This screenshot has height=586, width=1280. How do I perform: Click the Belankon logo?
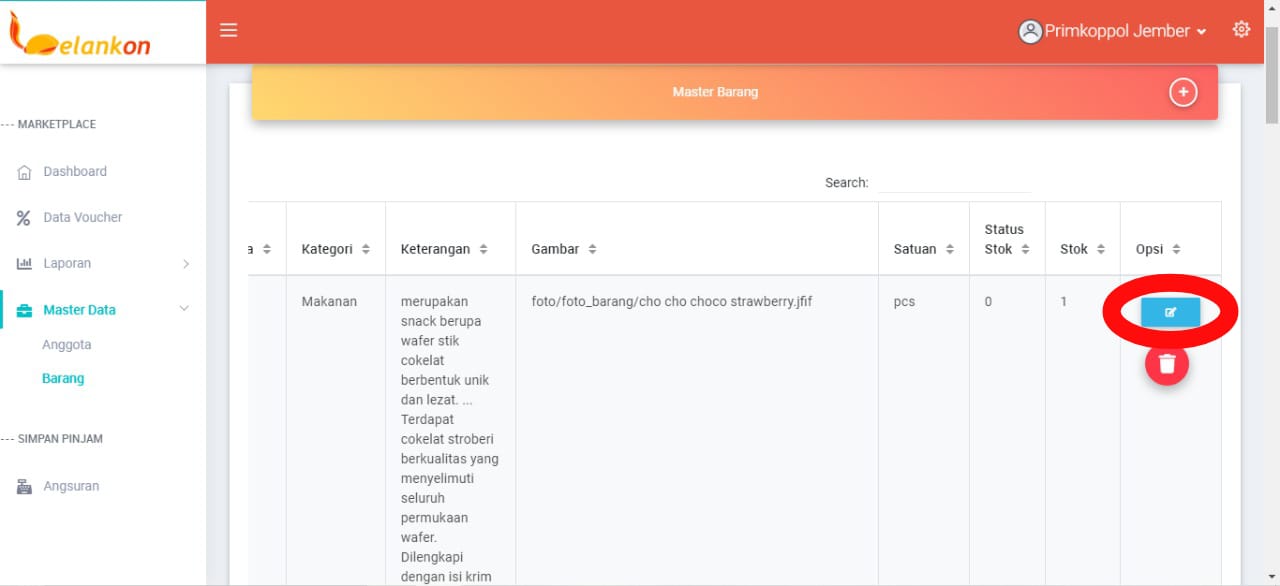click(80, 35)
